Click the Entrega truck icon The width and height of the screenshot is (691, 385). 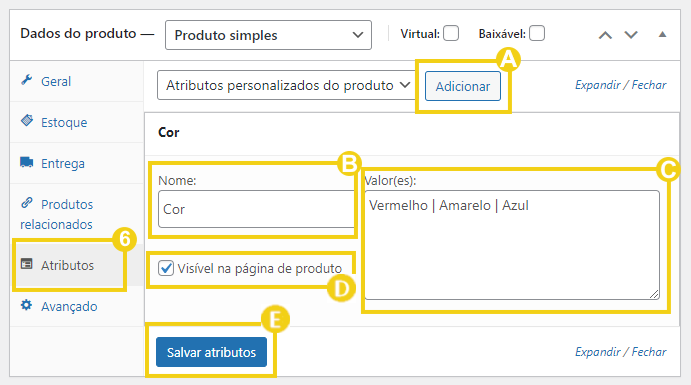point(26,162)
